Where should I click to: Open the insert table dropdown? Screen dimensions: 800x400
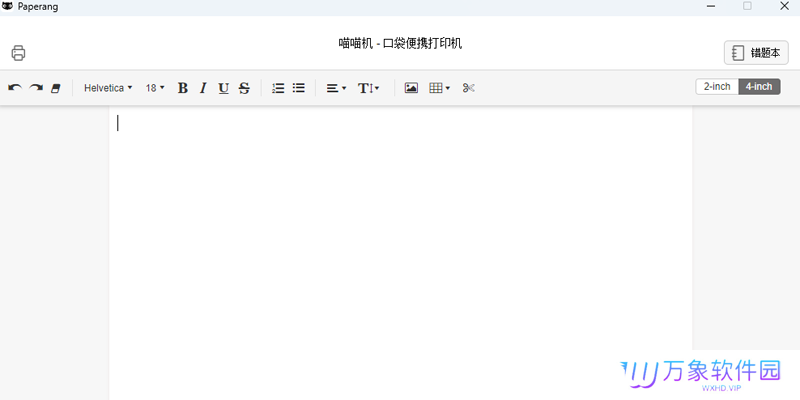(439, 88)
